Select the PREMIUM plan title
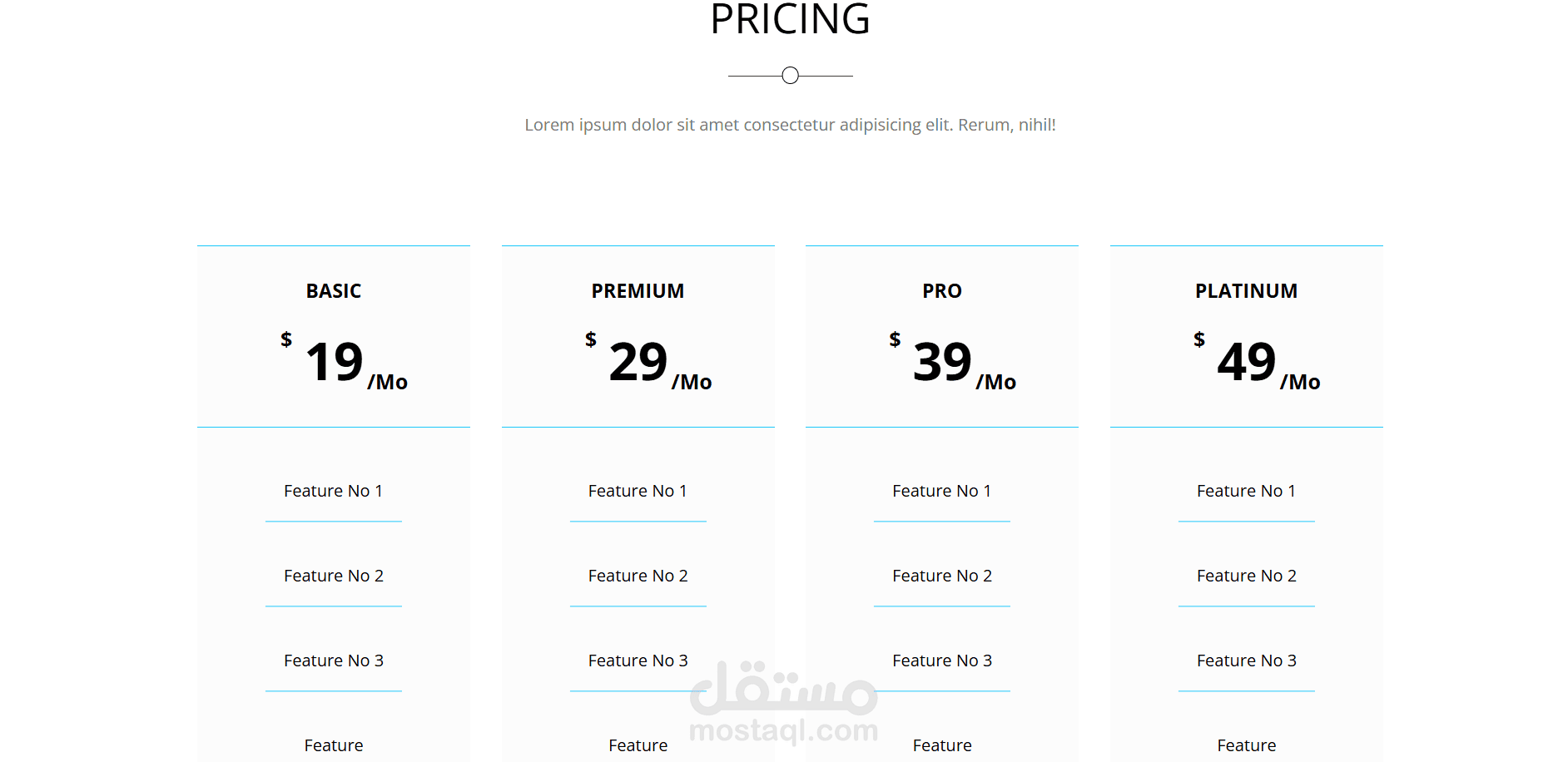 pyautogui.click(x=638, y=291)
